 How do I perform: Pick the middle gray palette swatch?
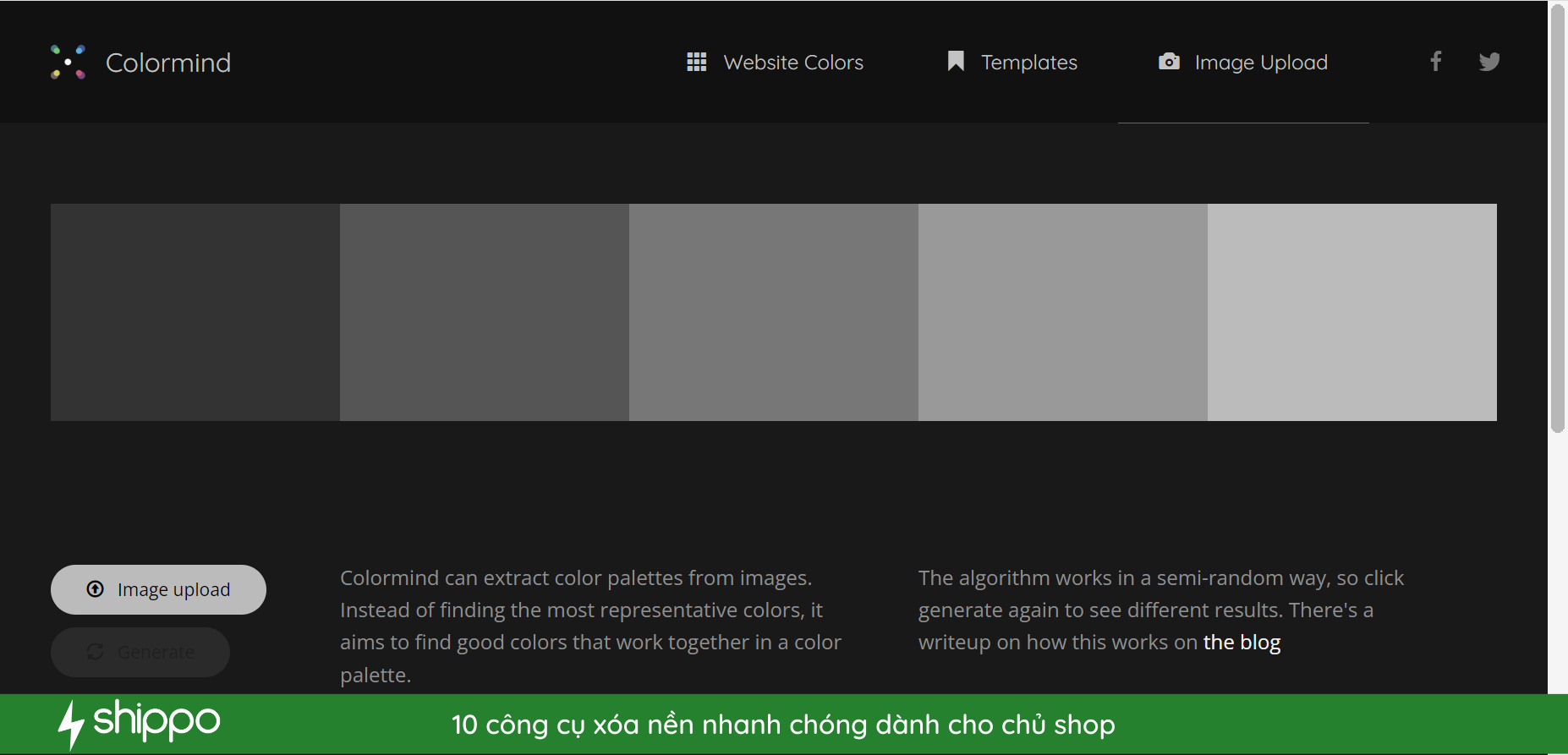coord(774,312)
